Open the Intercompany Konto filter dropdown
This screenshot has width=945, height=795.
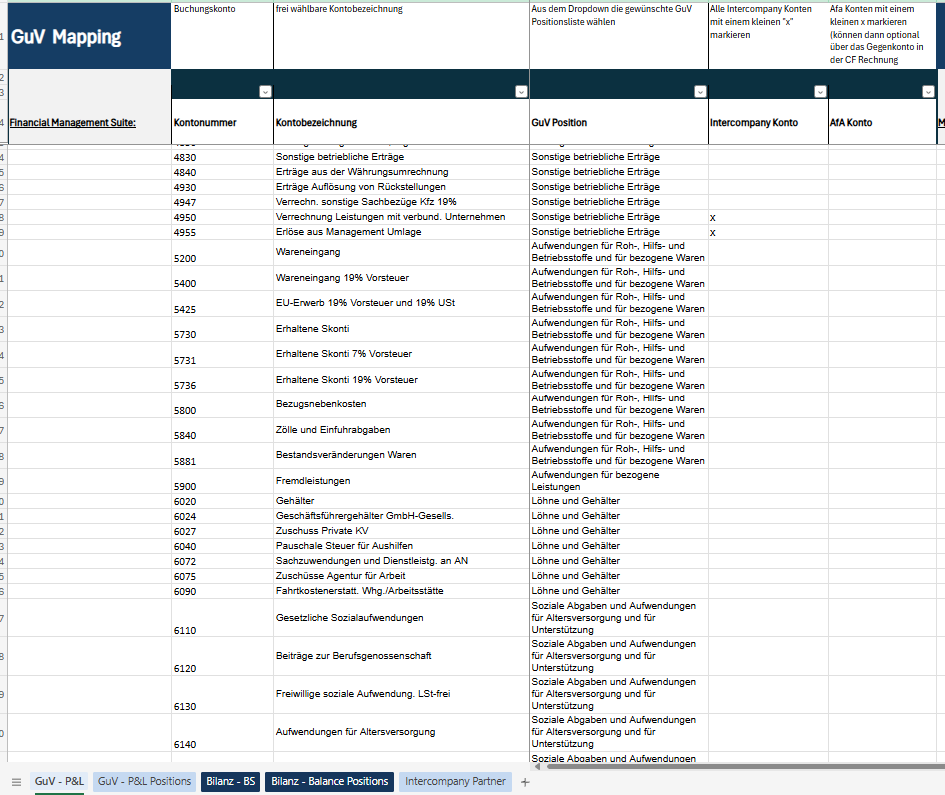(820, 92)
